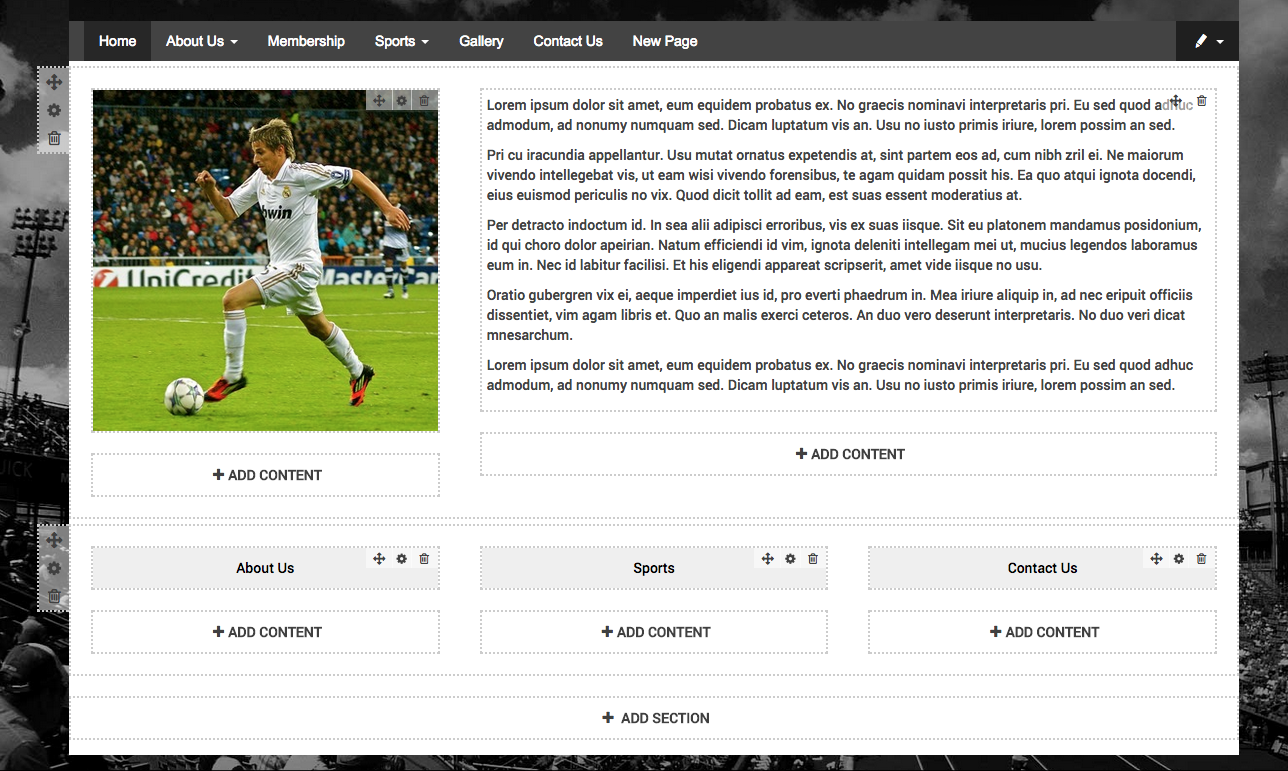The width and height of the screenshot is (1288, 771).
Task: Click the move handle of the second section
Action: 54,540
